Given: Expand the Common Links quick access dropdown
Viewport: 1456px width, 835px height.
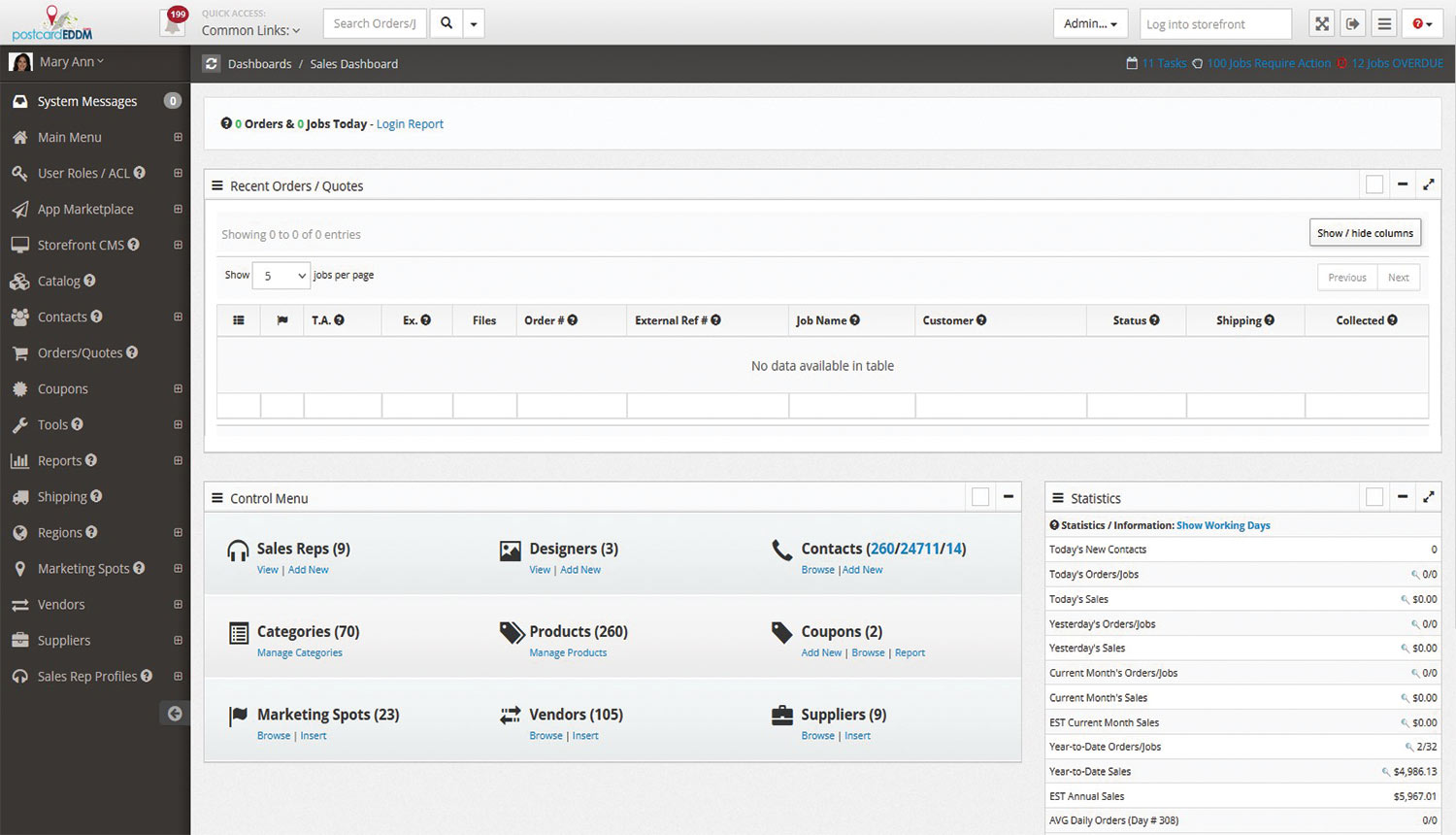Looking at the screenshot, I should 250,30.
